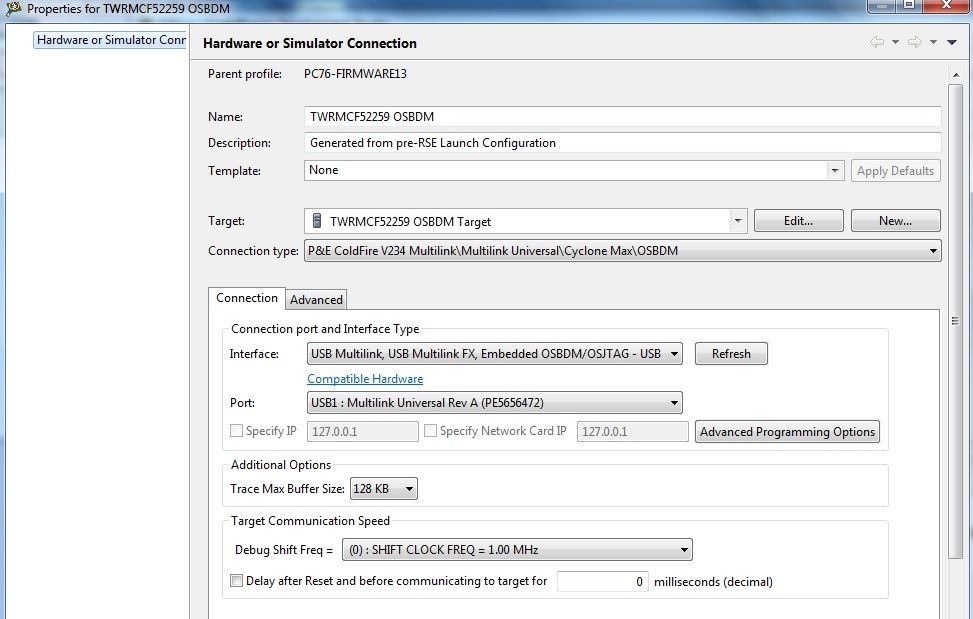Click the Debug Shift Freq label
Image resolution: width=973 pixels, height=619 pixels.
[x=284, y=550]
